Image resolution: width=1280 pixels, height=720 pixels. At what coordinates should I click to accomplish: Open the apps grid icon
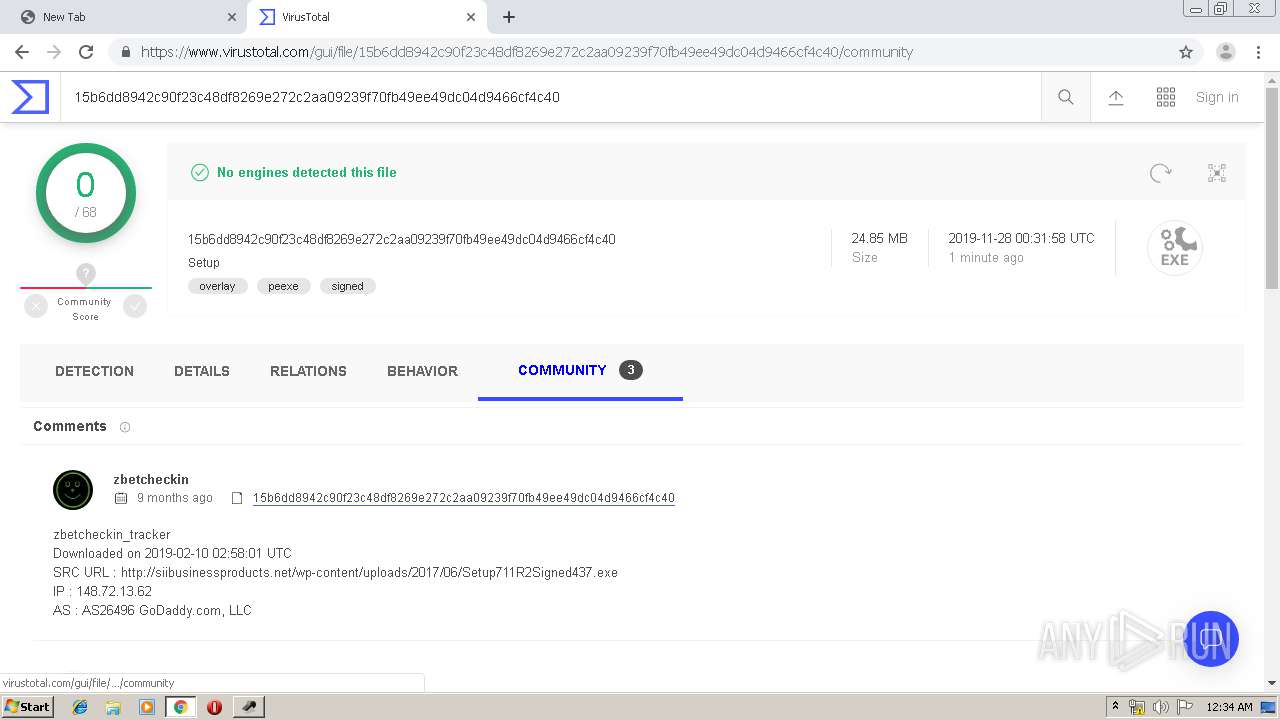[x=1166, y=97]
